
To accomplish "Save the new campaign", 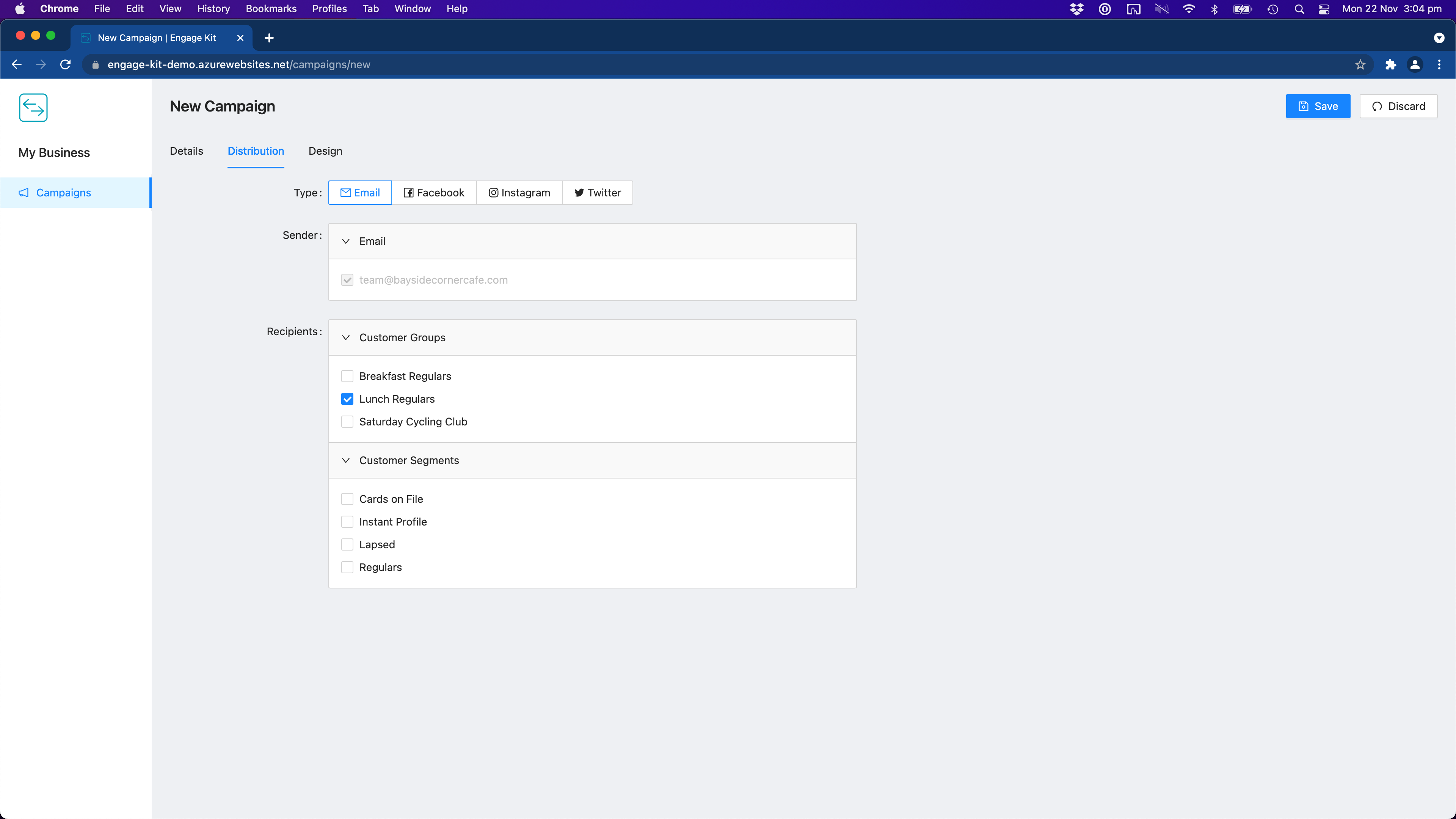I will tap(1318, 106).
